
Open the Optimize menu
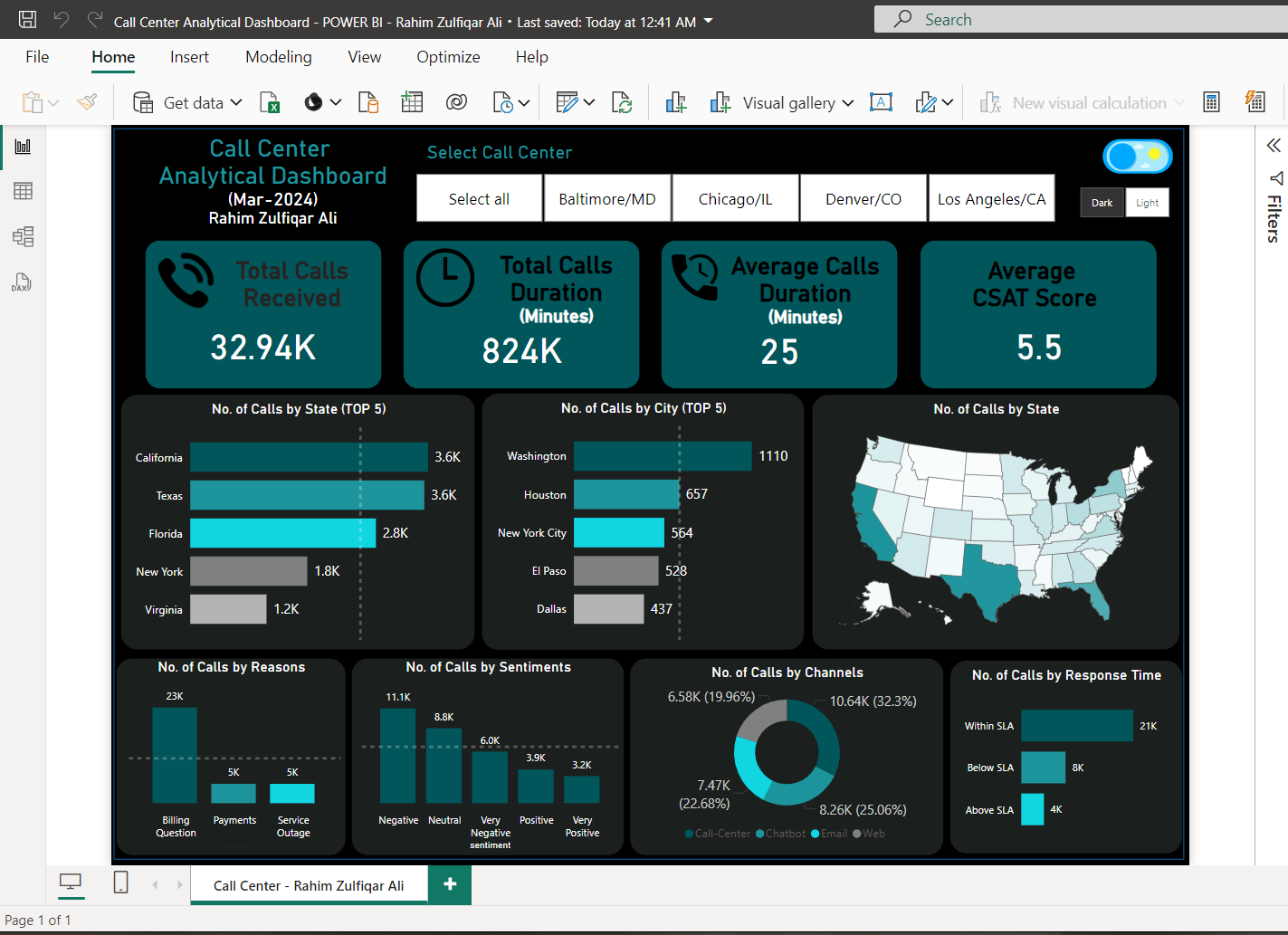tap(448, 56)
